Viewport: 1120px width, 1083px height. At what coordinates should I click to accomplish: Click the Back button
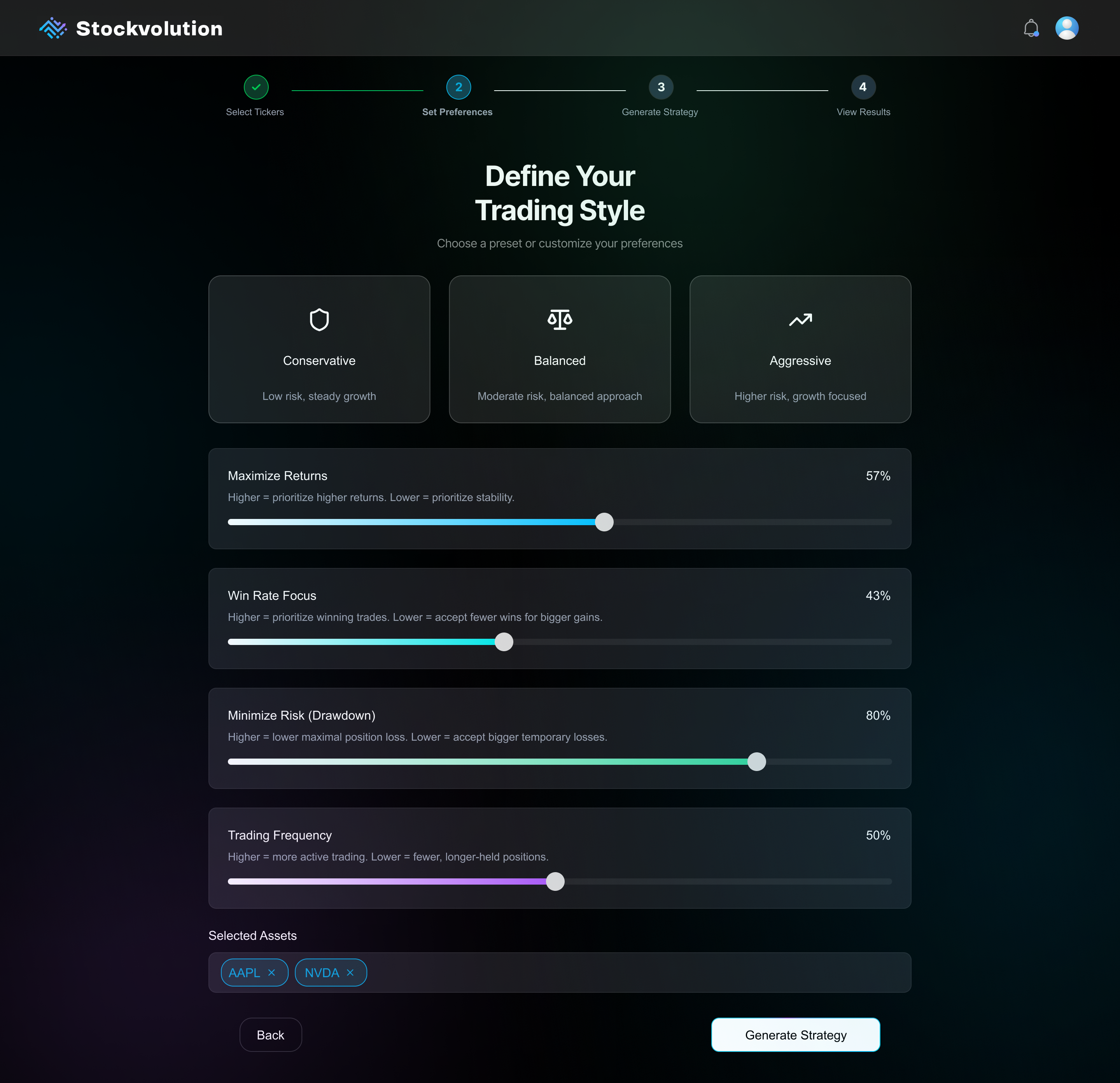(x=270, y=1035)
